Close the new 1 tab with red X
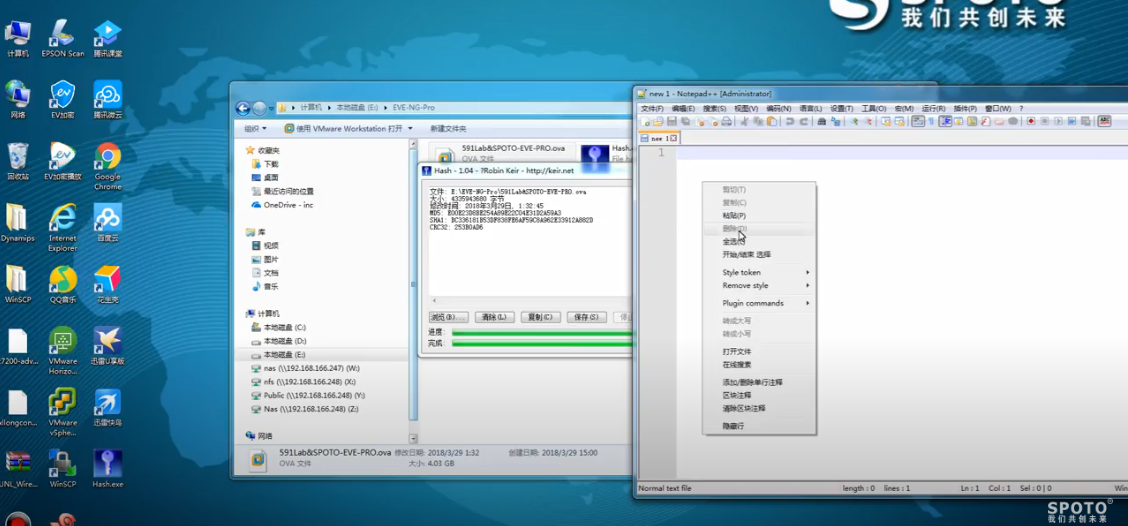 [x=673, y=138]
